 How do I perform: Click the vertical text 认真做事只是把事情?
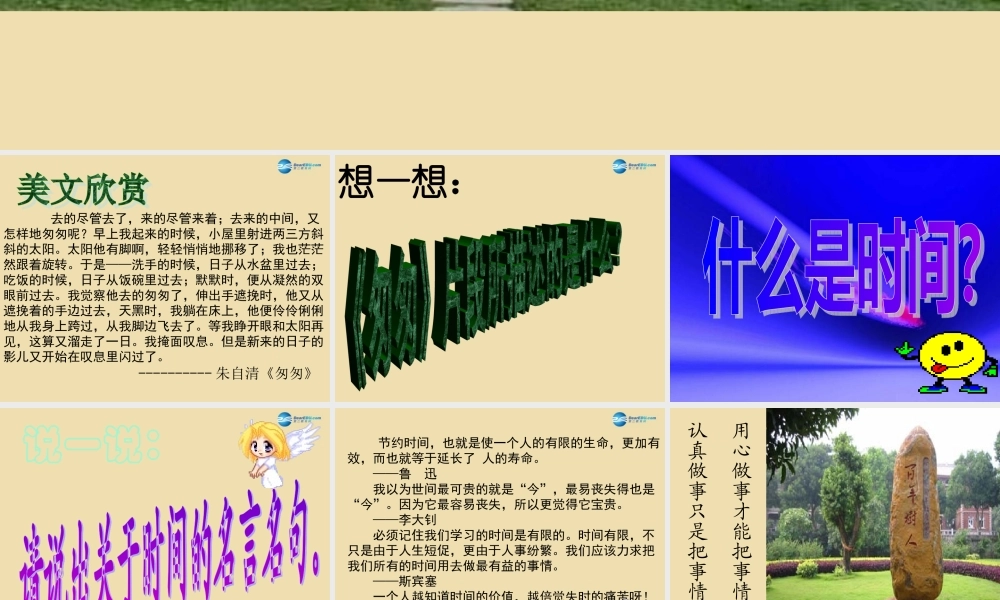click(x=697, y=510)
